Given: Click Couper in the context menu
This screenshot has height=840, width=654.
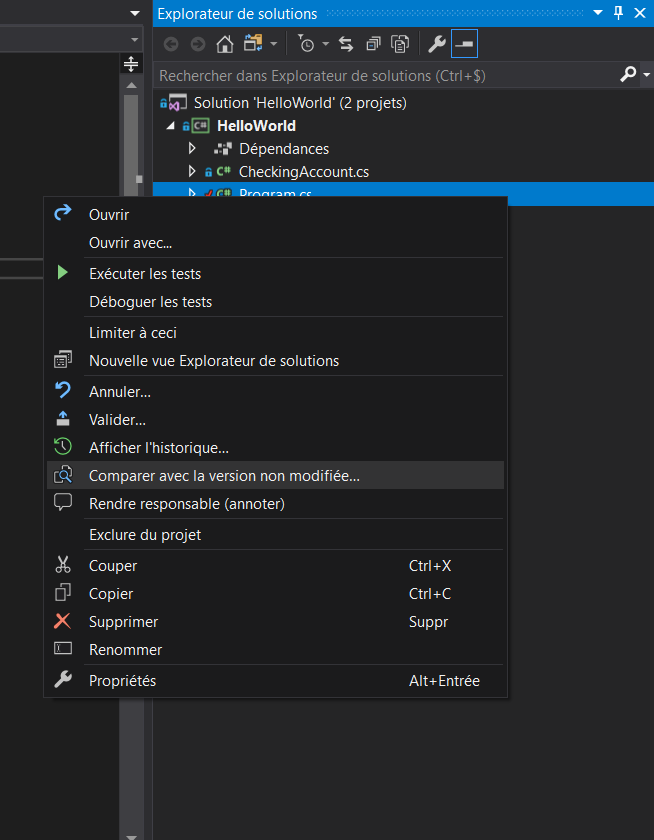Looking at the screenshot, I should 275,566.
